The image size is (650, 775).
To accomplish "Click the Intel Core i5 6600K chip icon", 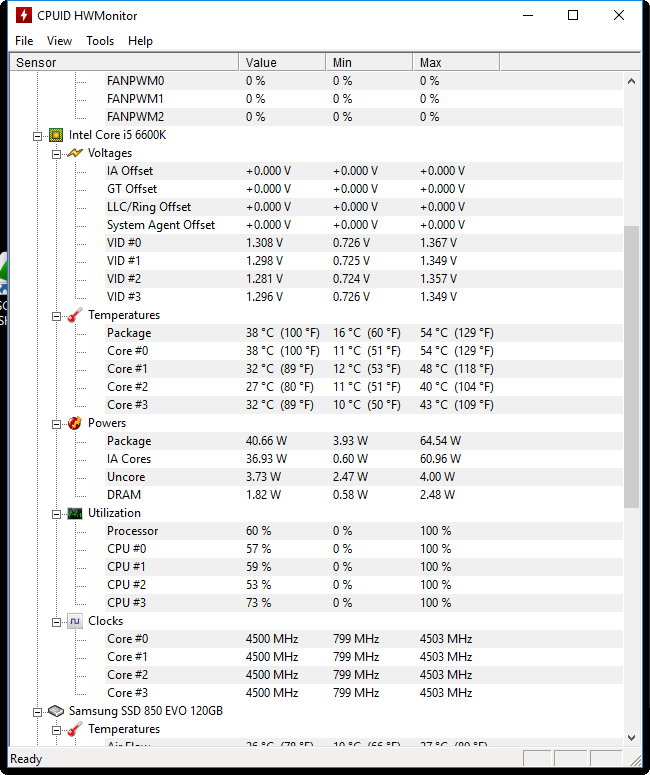I will [x=56, y=135].
